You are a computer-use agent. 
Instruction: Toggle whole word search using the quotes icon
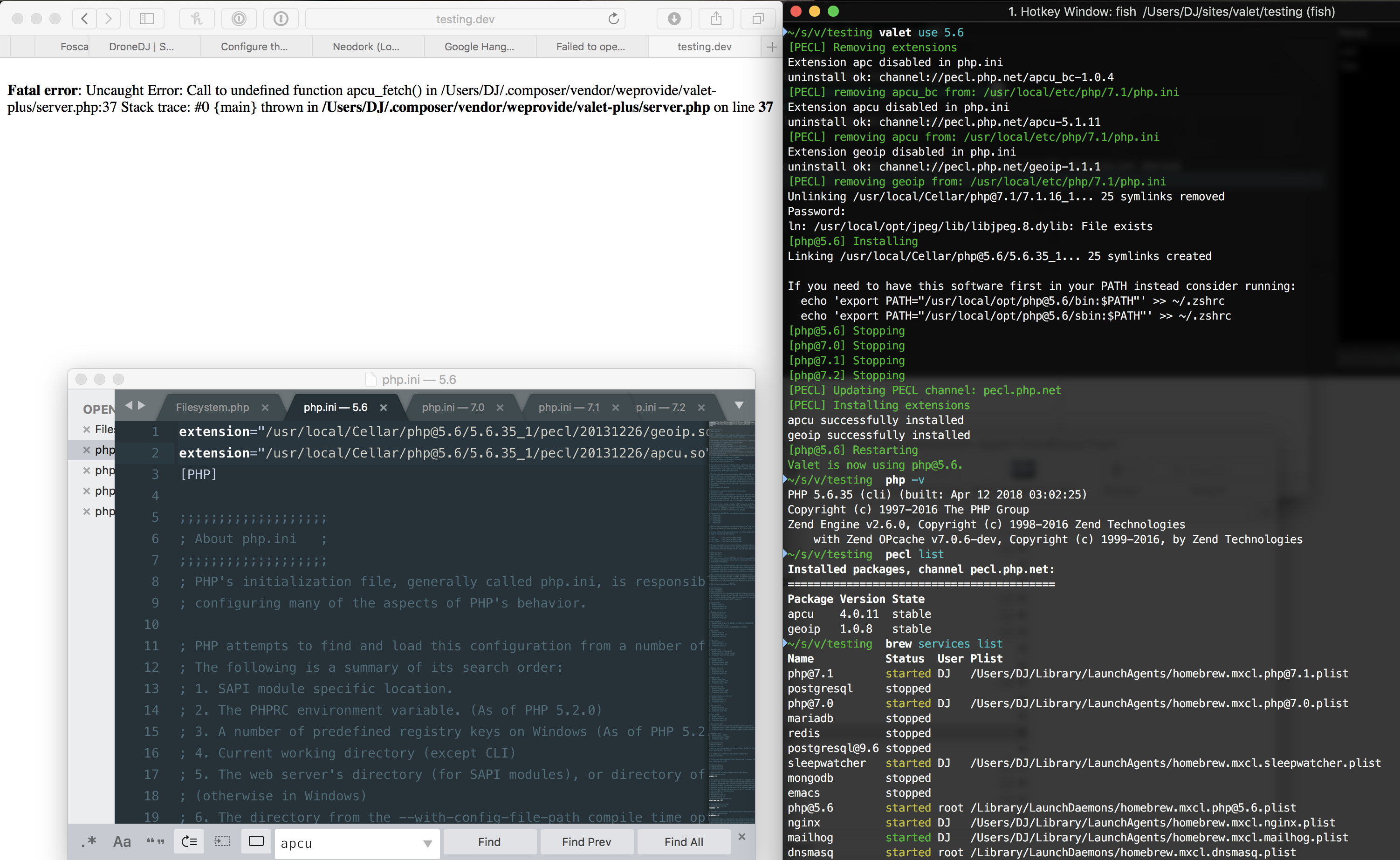pyautogui.click(x=155, y=841)
